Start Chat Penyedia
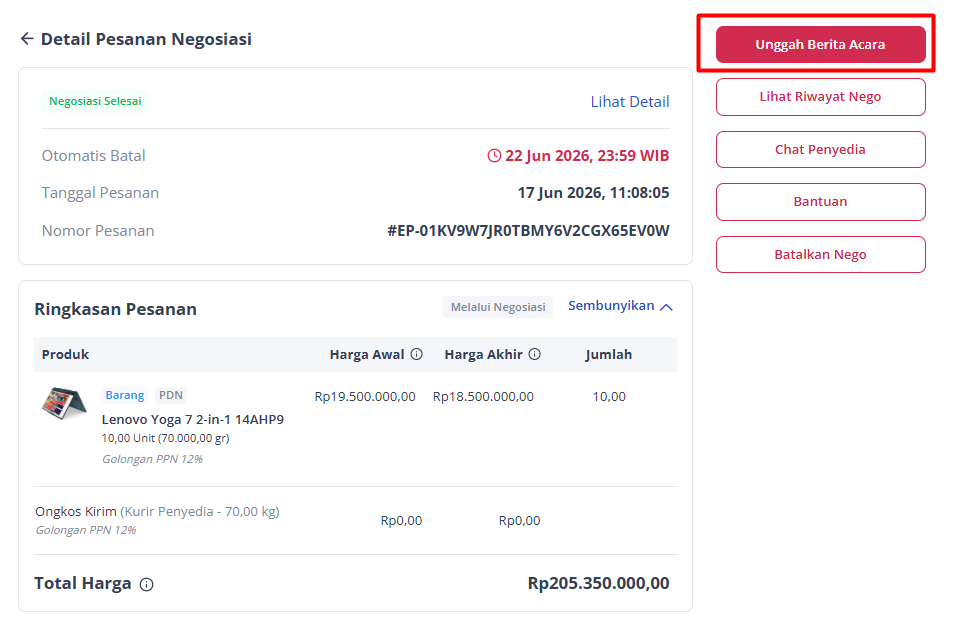The image size is (962, 622). point(820,150)
